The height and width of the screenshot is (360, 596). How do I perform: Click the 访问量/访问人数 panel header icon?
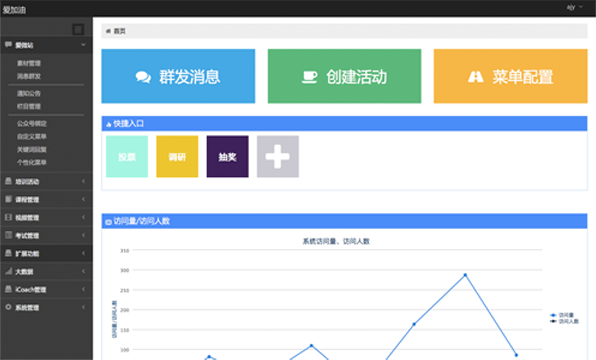tap(108, 222)
